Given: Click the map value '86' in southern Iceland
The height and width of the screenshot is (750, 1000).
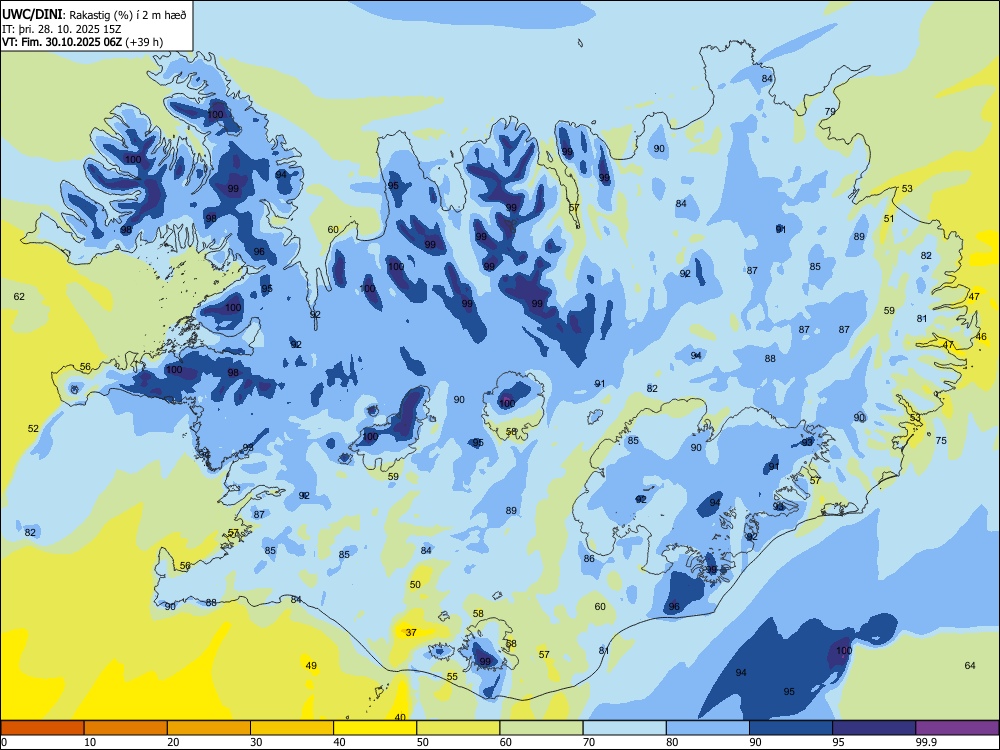Looking at the screenshot, I should point(589,559).
